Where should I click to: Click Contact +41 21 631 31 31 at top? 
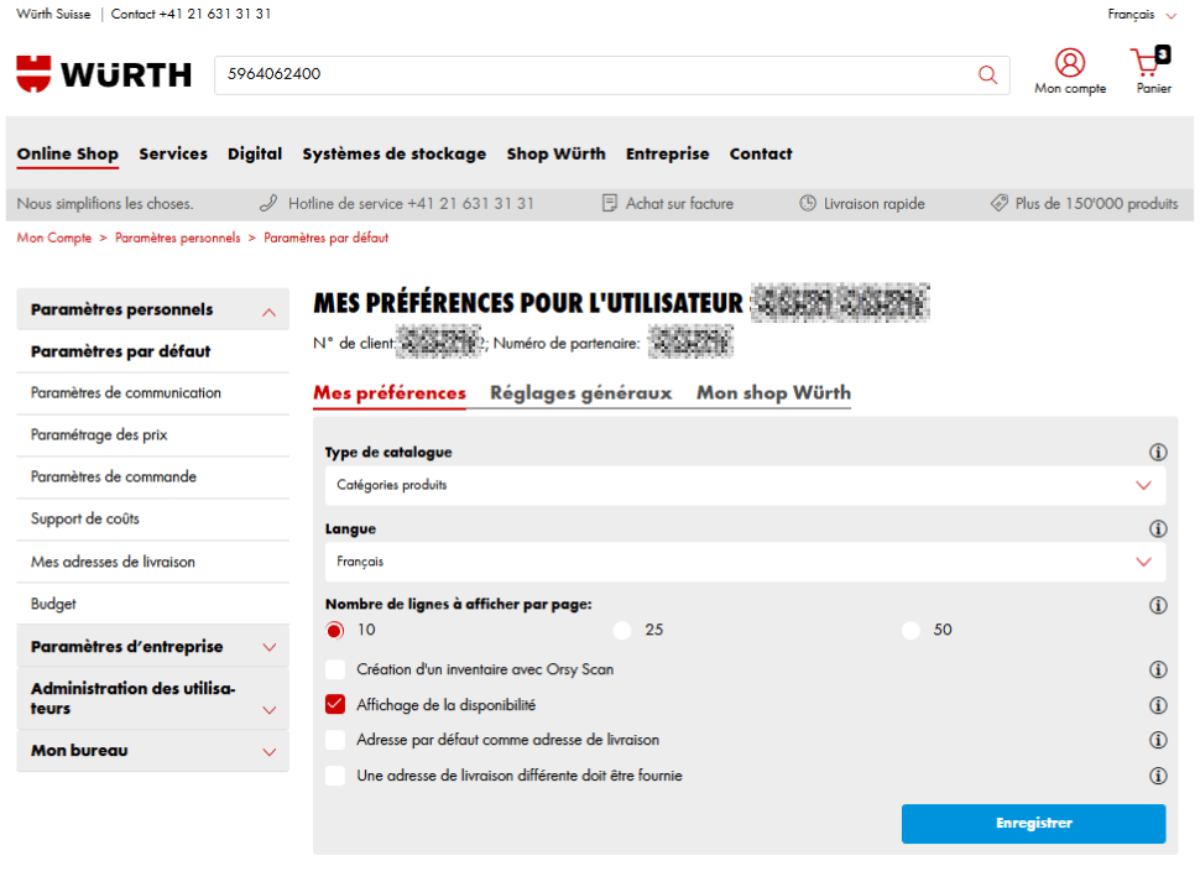point(191,14)
